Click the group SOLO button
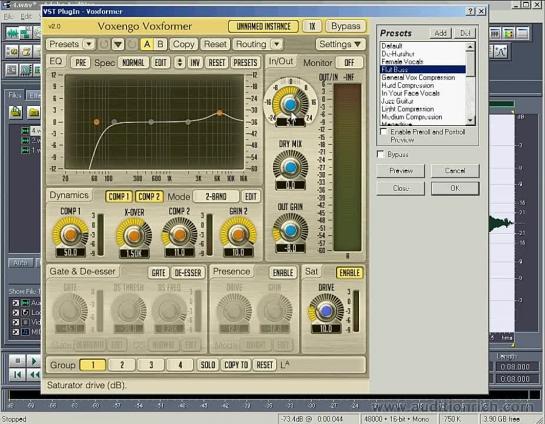 click(208, 365)
